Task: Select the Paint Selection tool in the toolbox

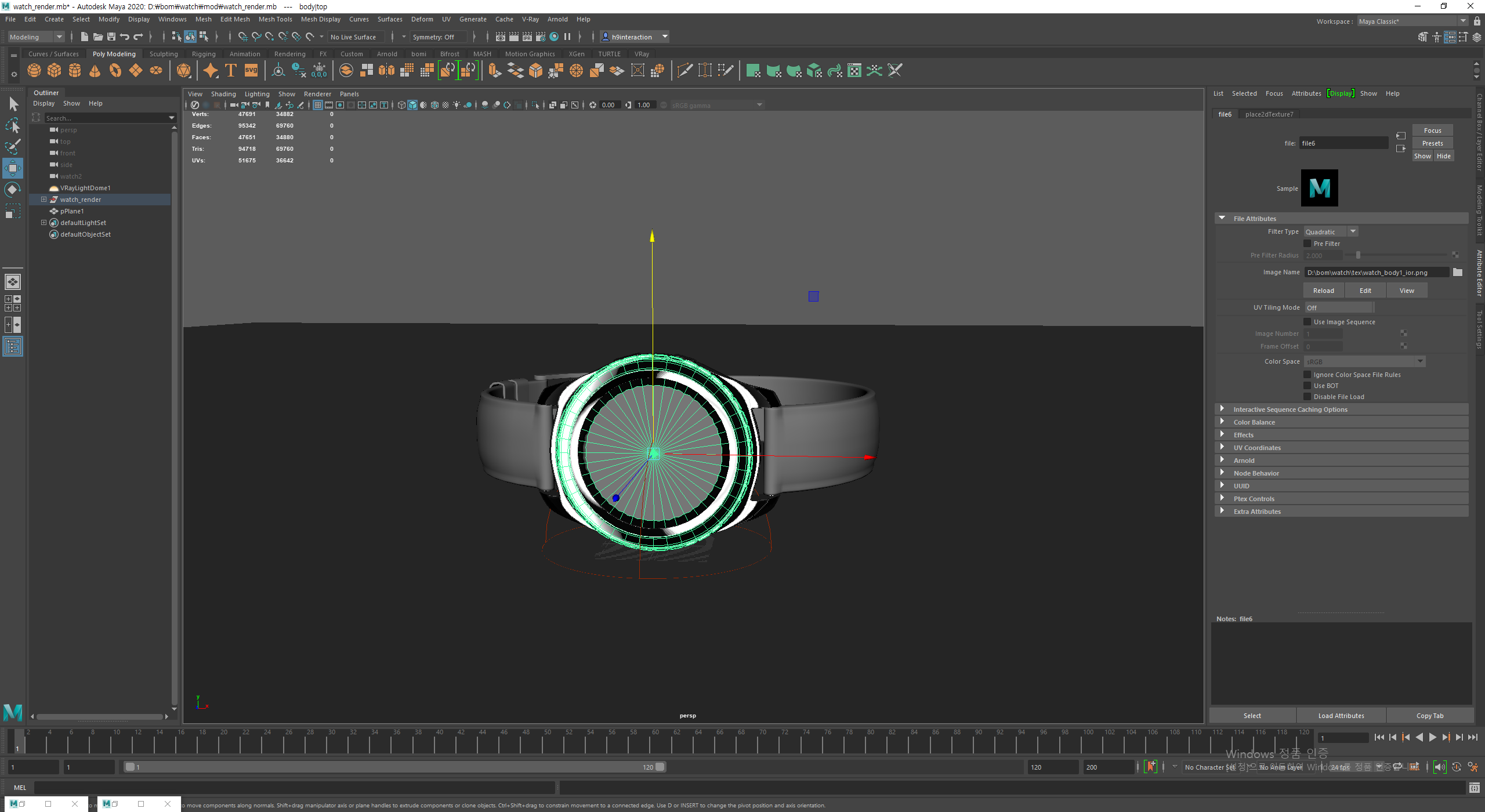Action: [13, 146]
